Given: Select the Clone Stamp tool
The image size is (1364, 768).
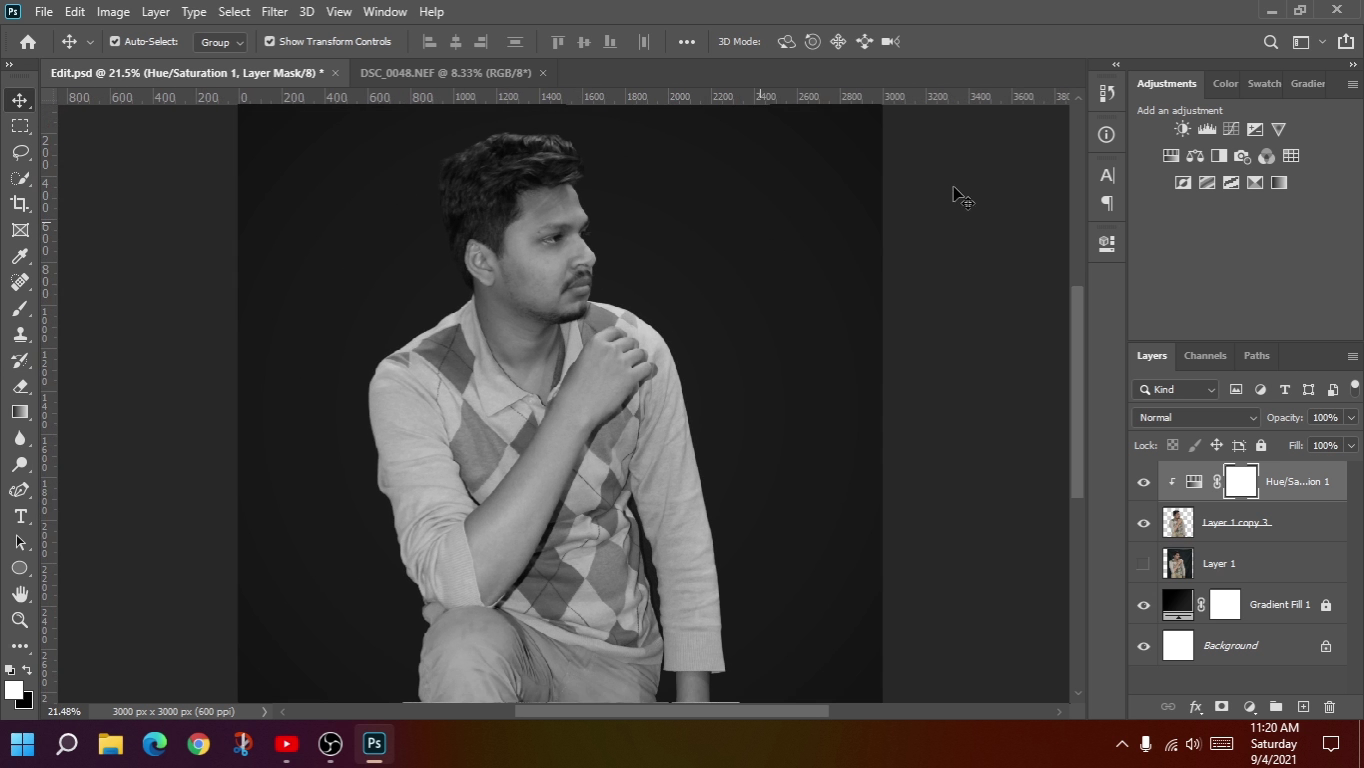Looking at the screenshot, I should pos(20,334).
